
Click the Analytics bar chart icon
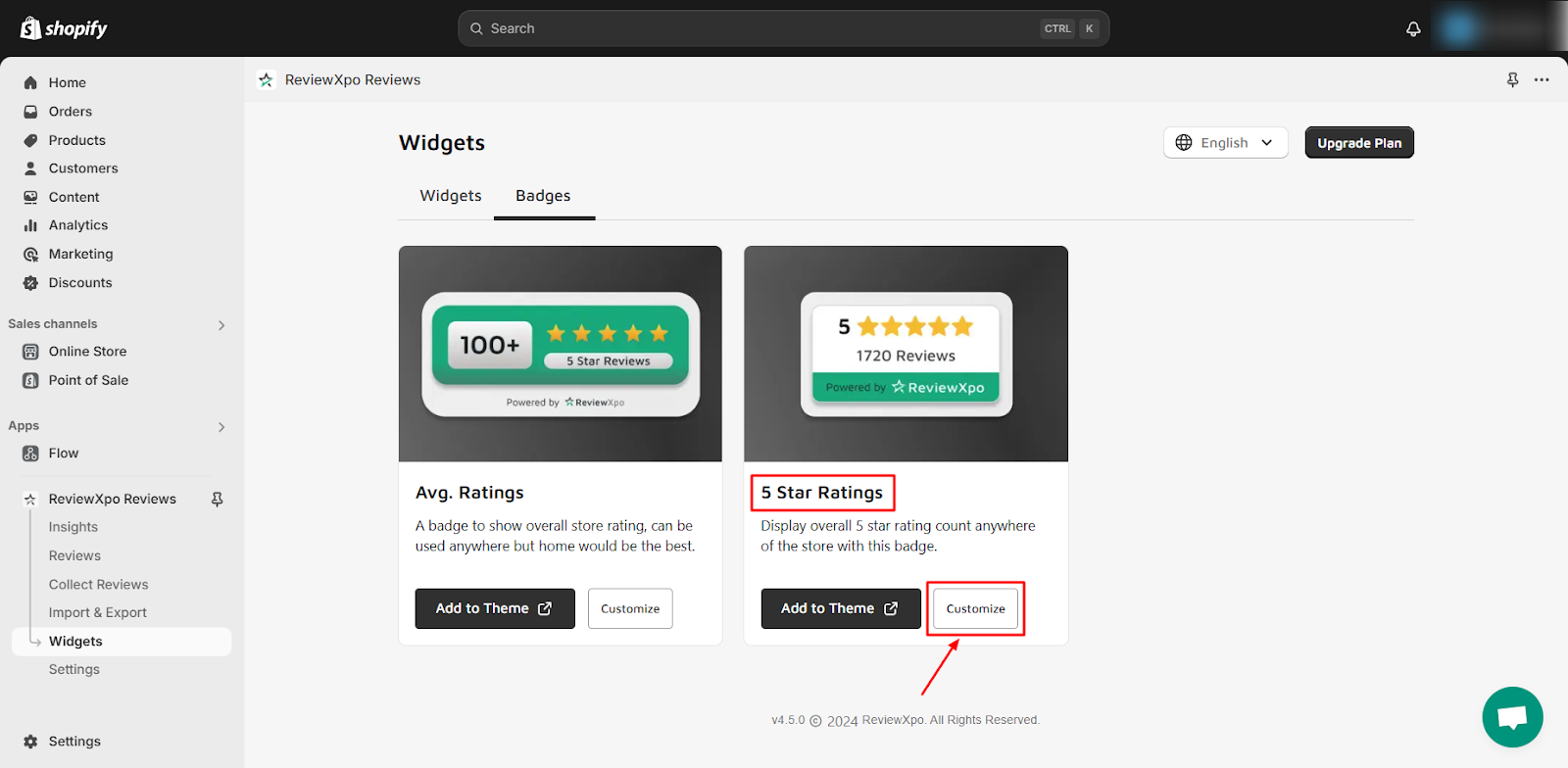click(x=30, y=225)
